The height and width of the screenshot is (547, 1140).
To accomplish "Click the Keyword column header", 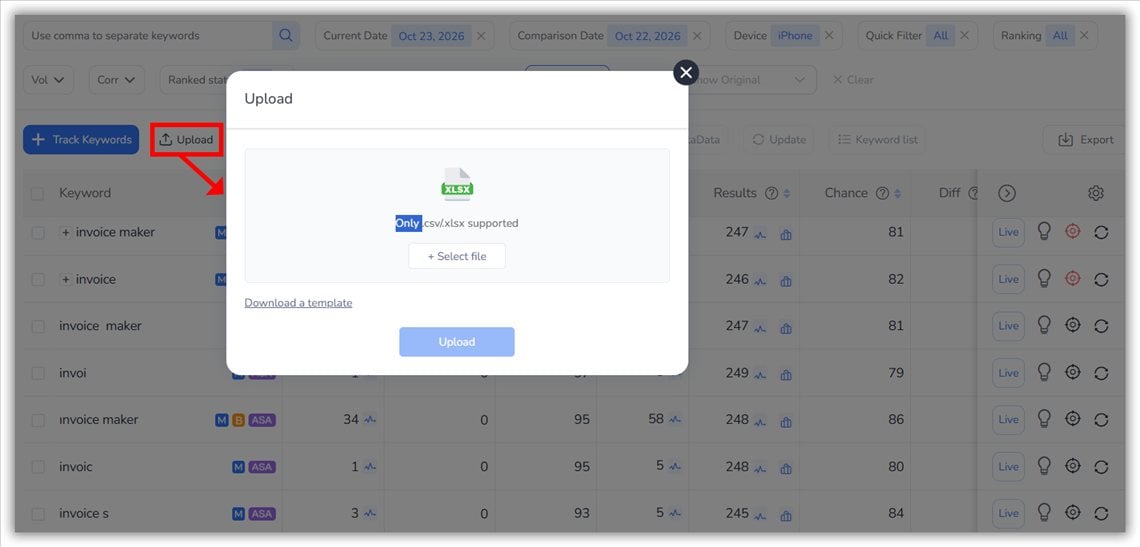I will coord(85,193).
